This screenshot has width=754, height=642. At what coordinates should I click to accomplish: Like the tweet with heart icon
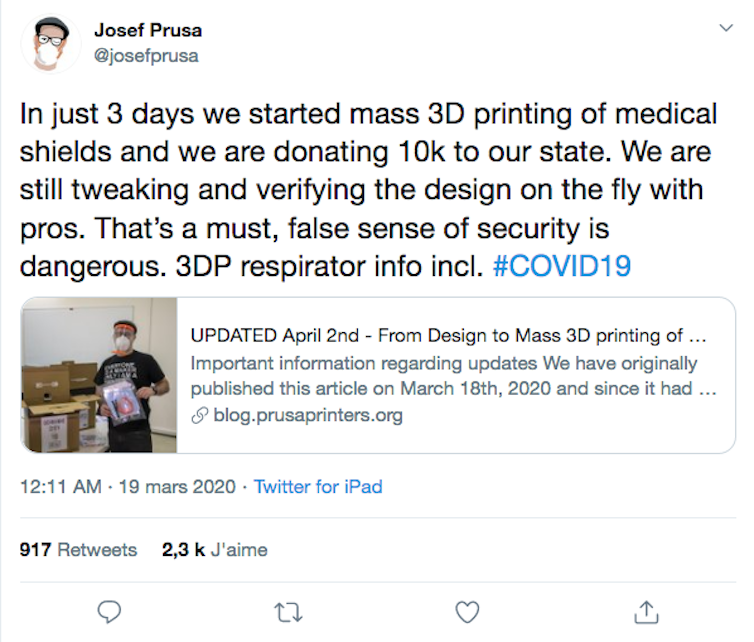click(x=467, y=611)
